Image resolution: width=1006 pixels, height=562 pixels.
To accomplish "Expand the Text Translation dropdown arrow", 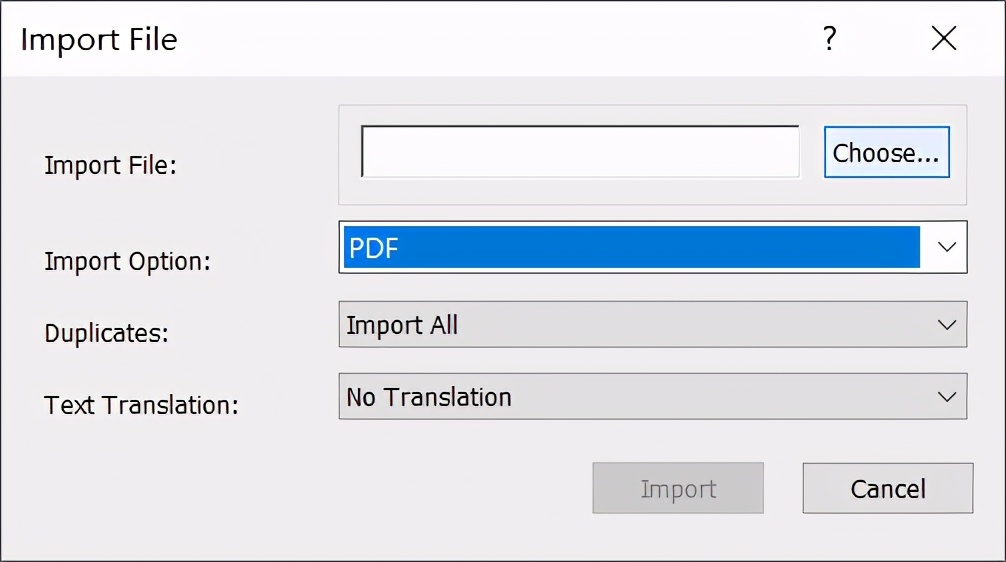I will point(946,396).
